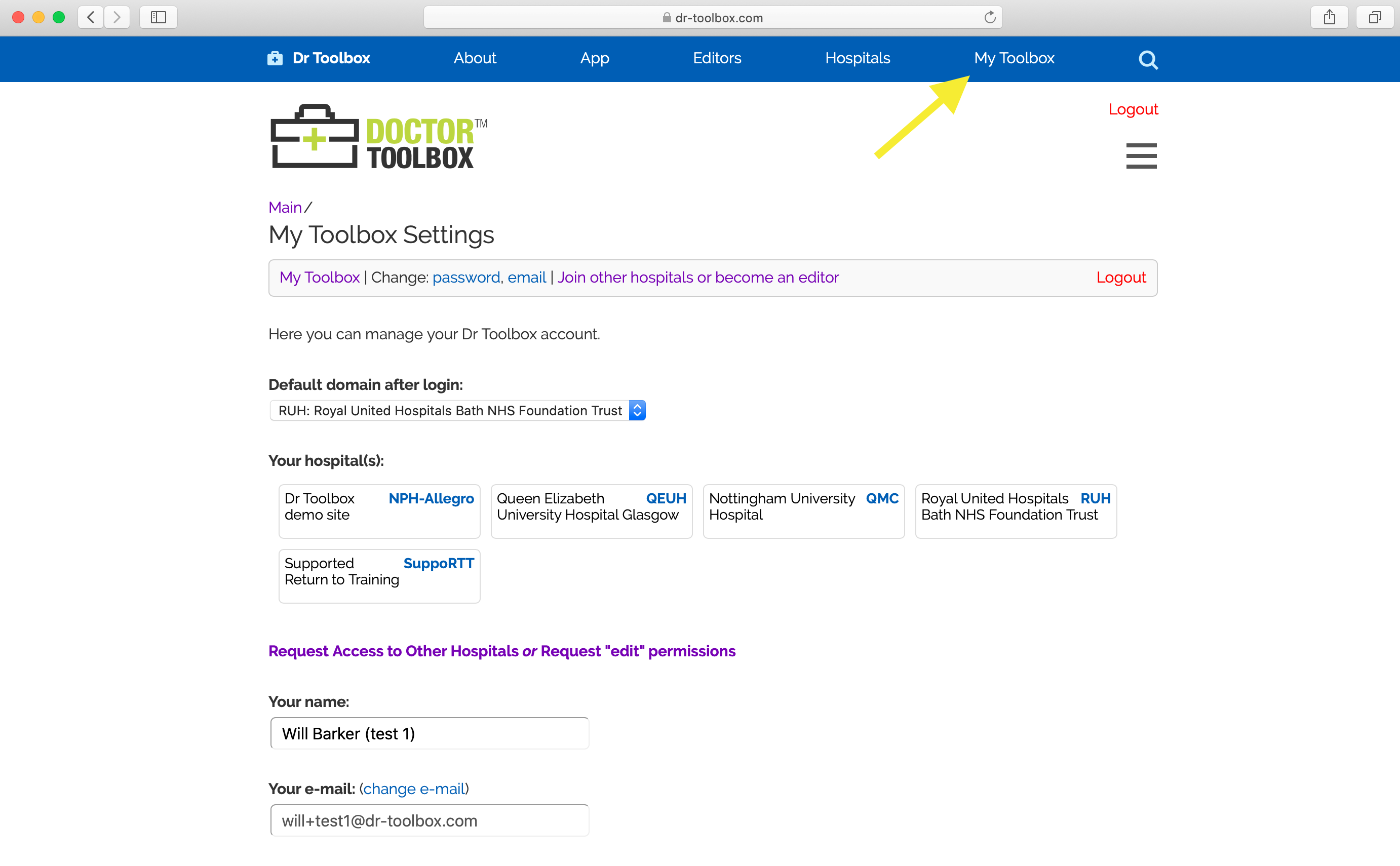Click the search magnifier icon in navbar
The image size is (1400, 866).
tap(1147, 60)
